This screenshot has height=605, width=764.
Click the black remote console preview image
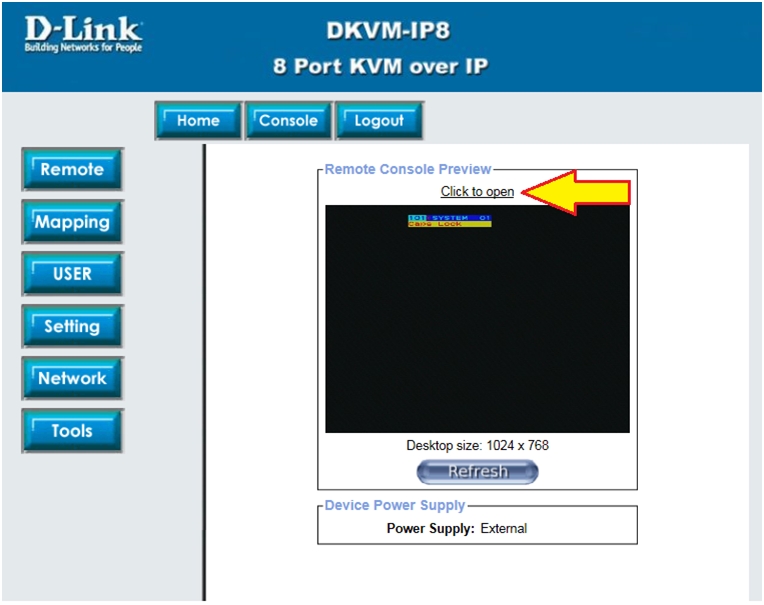[477, 320]
